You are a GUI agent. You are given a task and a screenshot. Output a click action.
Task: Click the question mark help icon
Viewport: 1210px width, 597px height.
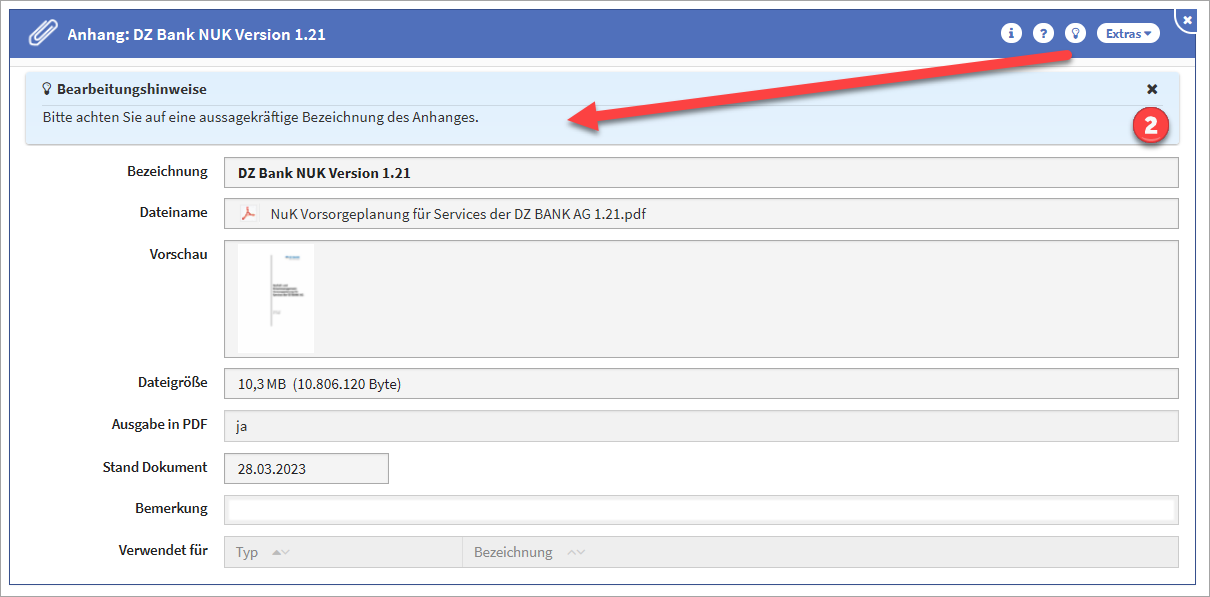click(1043, 33)
